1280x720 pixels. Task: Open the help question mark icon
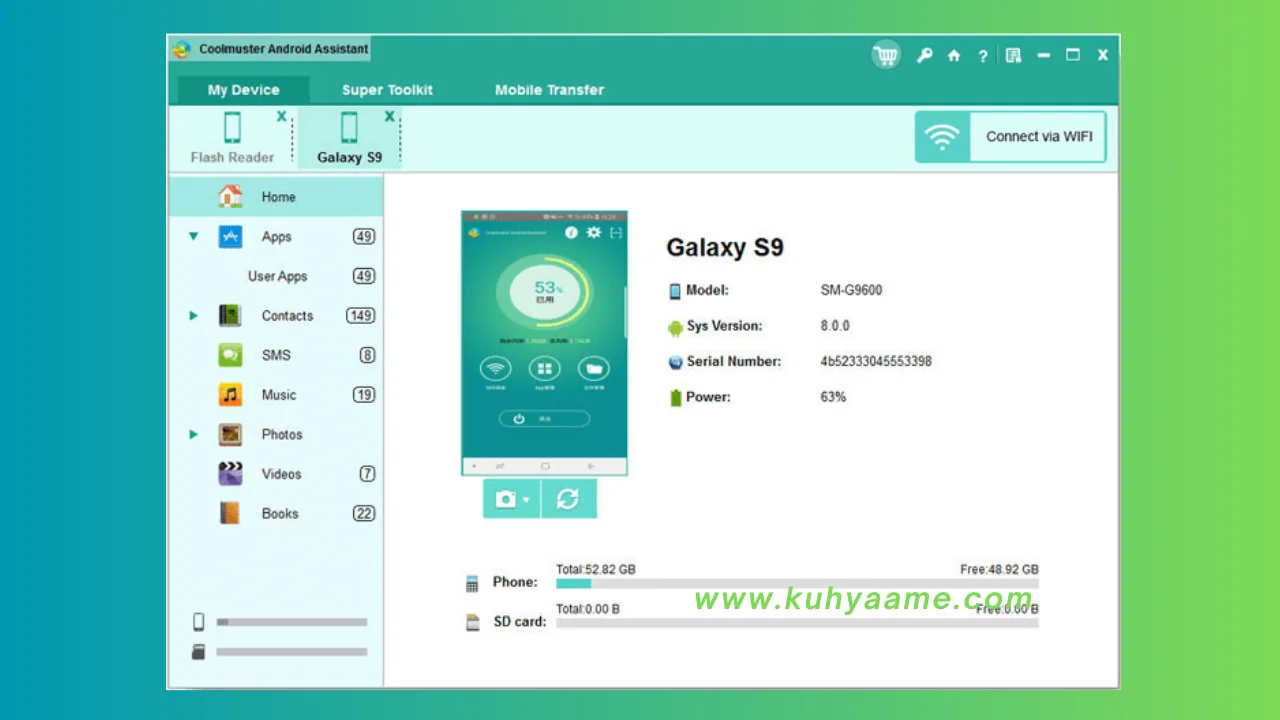[983, 56]
